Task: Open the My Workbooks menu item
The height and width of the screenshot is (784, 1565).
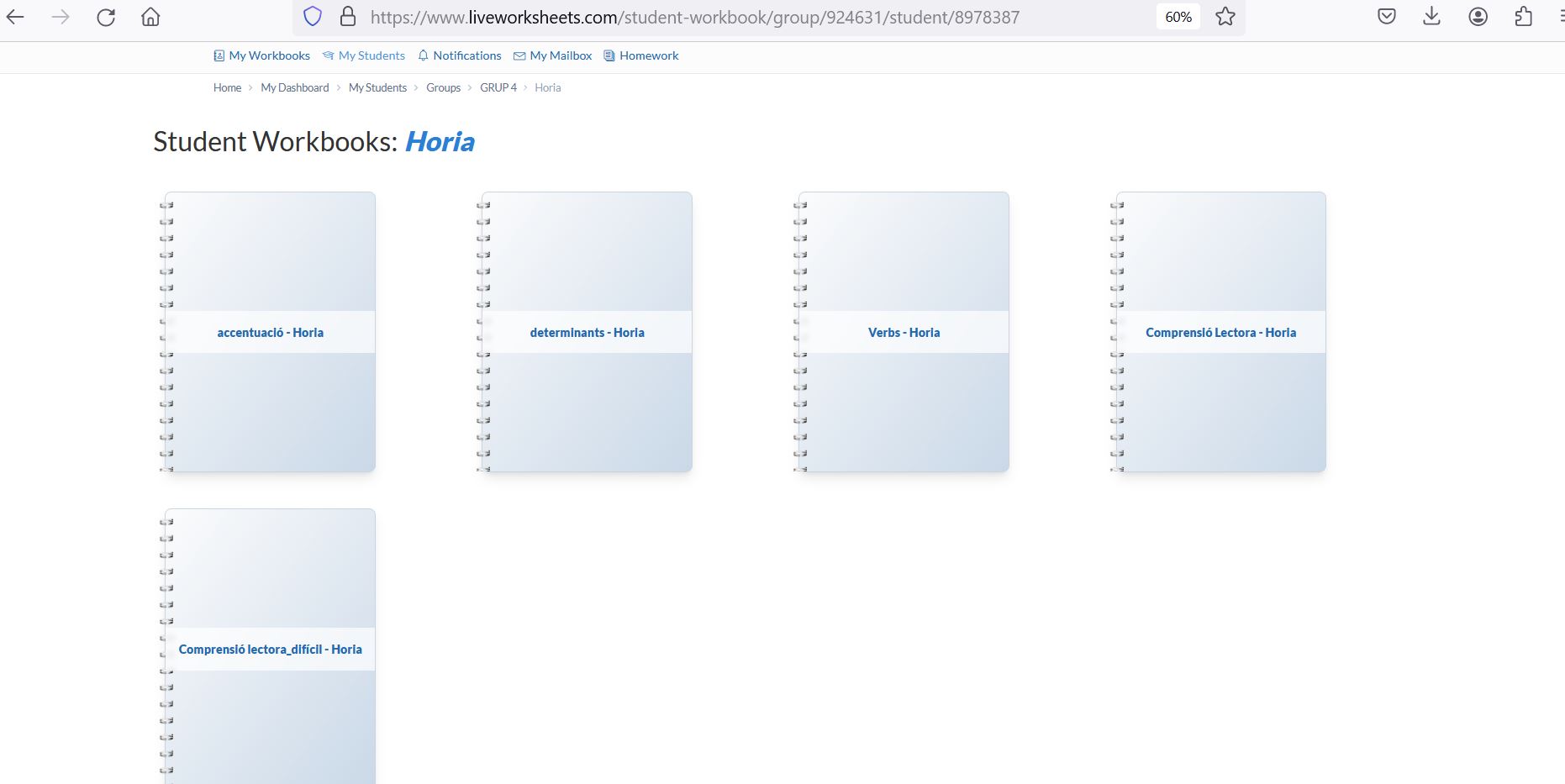Action: (x=261, y=55)
